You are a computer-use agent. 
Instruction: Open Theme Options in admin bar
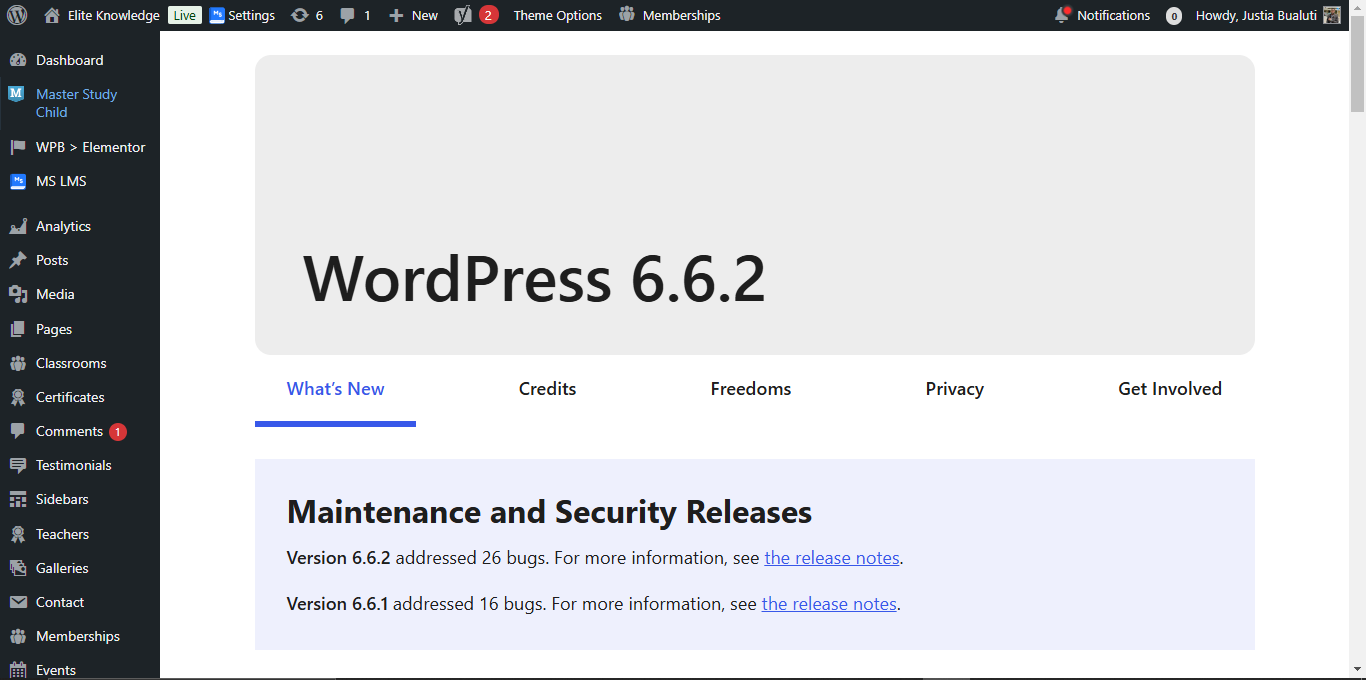(x=557, y=15)
